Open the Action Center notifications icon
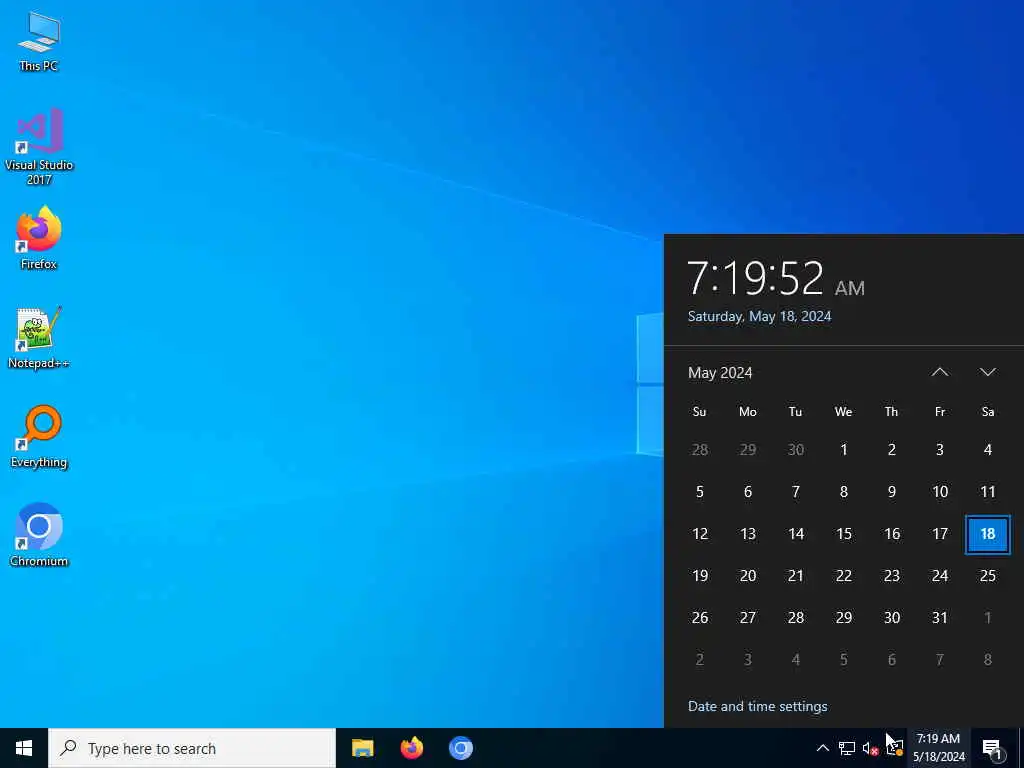 [x=992, y=748]
